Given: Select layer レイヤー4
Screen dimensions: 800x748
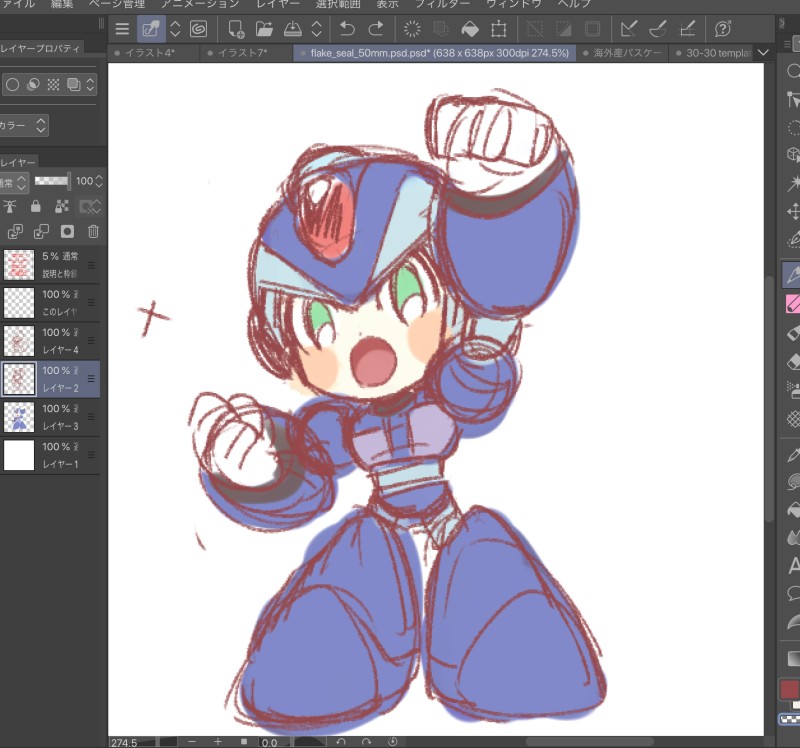Looking at the screenshot, I should coord(50,341).
